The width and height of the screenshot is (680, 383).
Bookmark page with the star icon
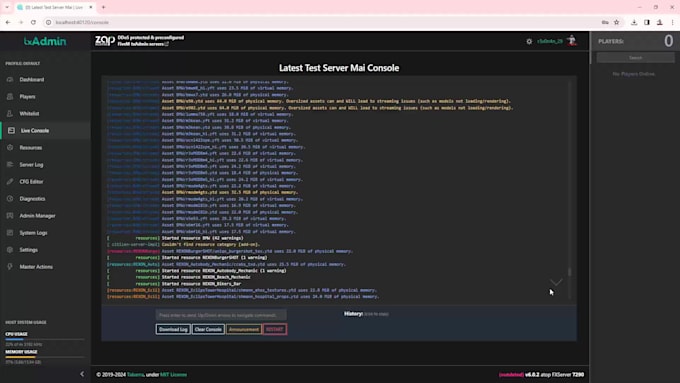coord(616,22)
